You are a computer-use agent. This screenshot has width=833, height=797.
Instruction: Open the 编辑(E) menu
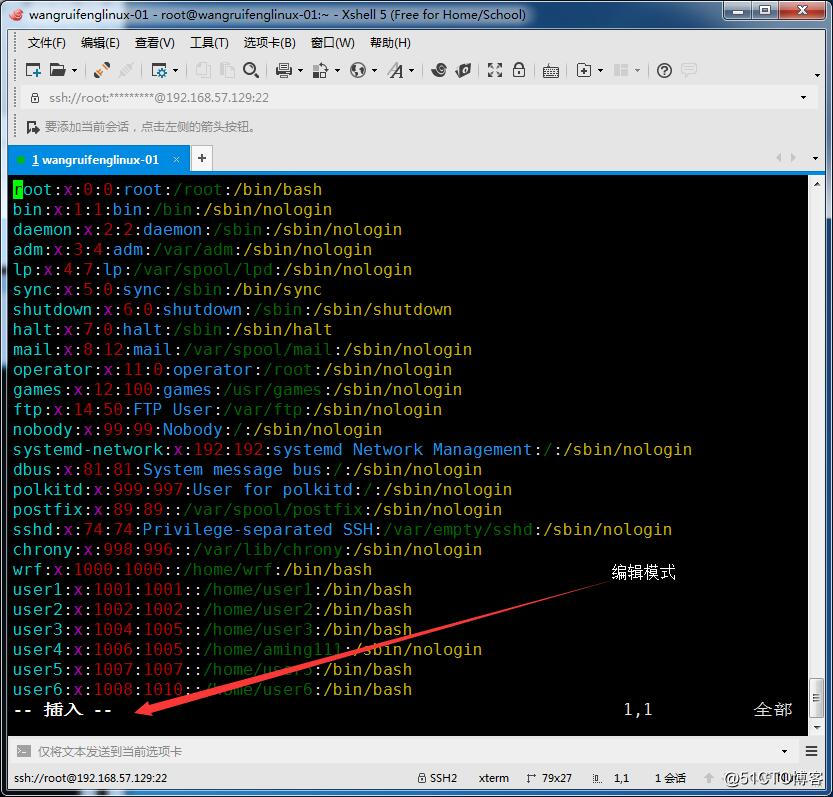100,43
